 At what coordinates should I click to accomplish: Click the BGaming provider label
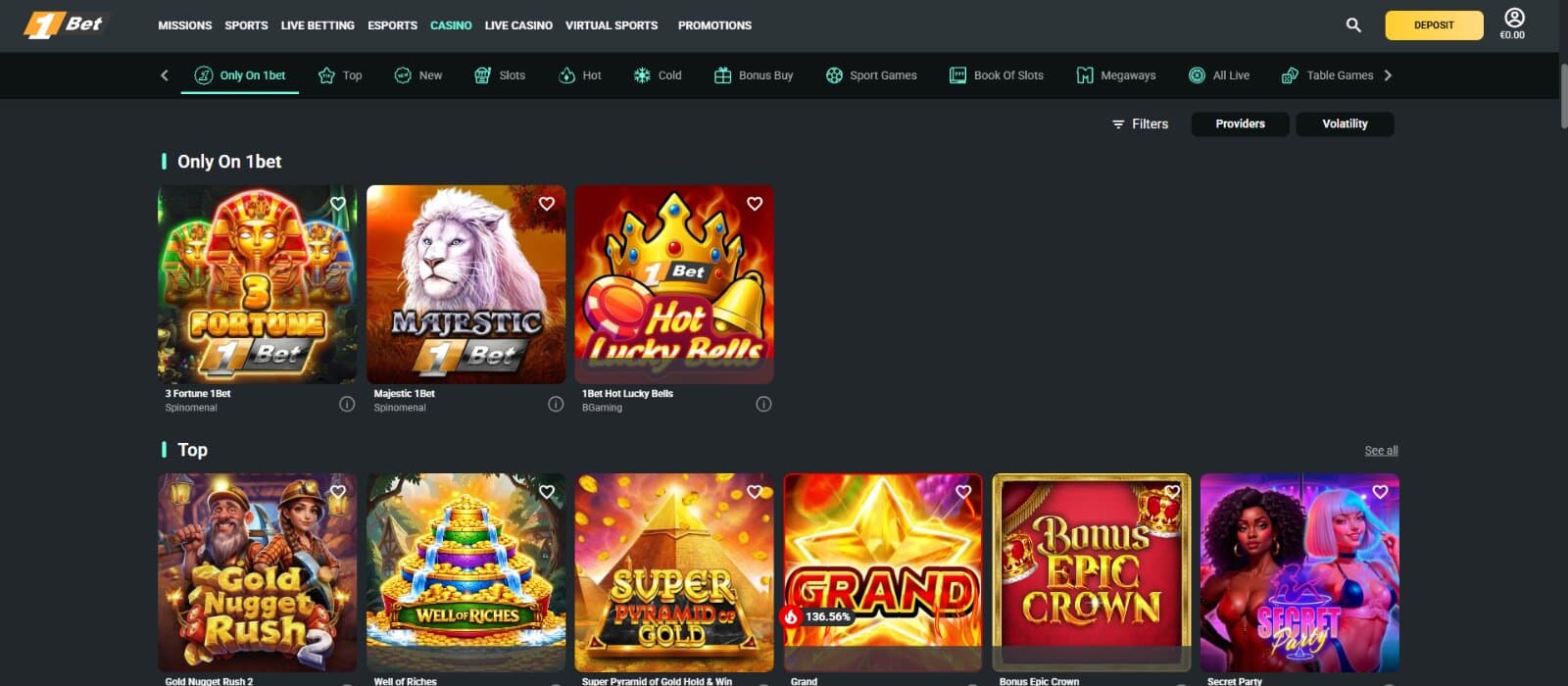click(602, 408)
